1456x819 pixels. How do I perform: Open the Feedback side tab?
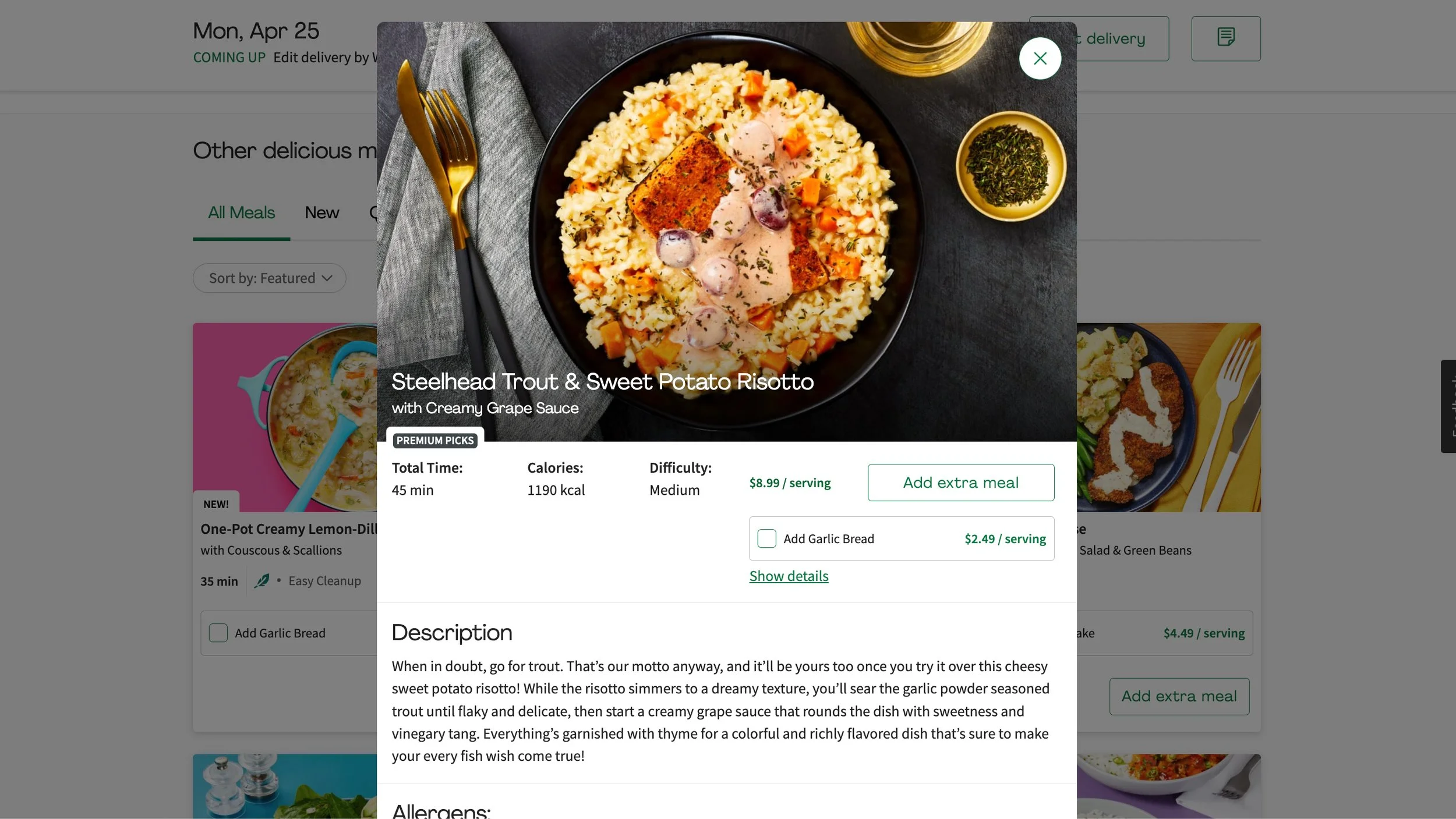[x=1448, y=406]
